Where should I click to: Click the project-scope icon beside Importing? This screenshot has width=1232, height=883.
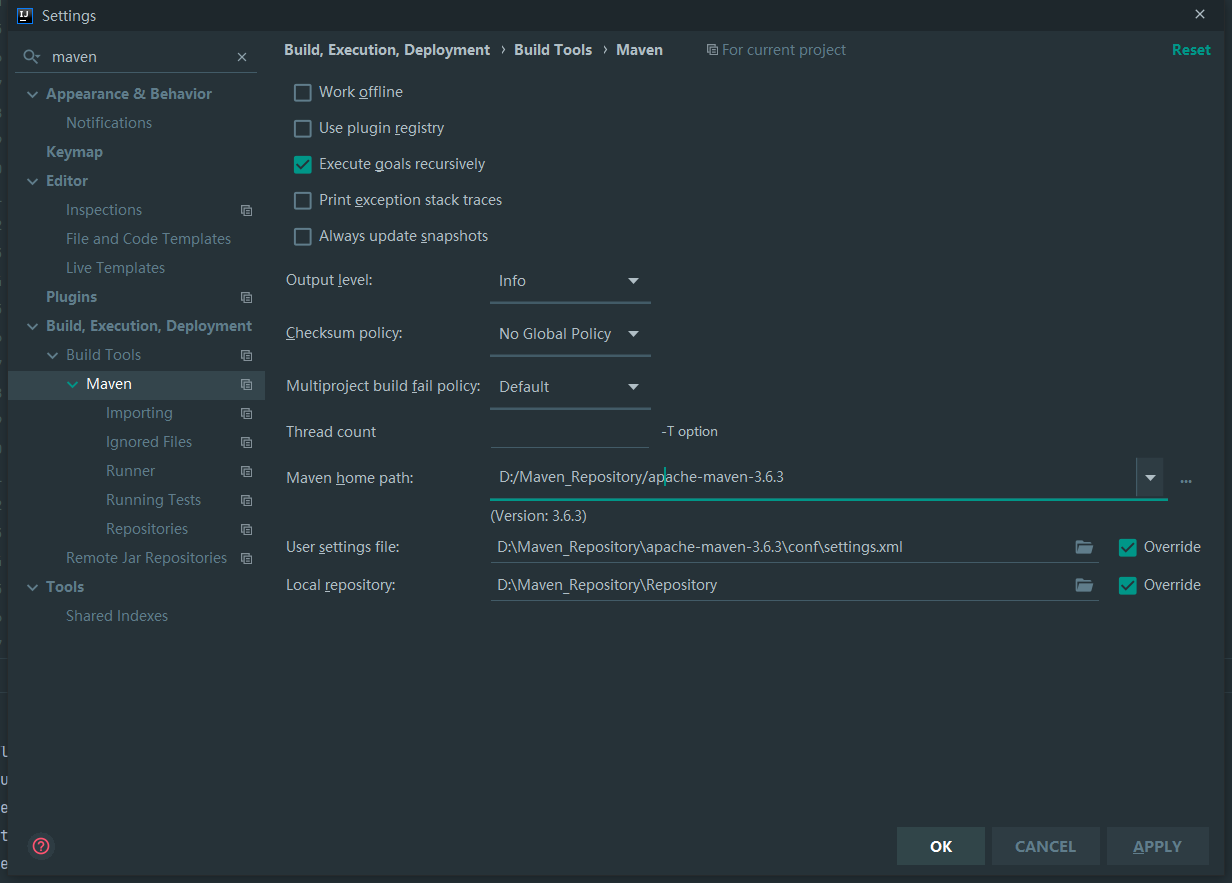click(x=246, y=413)
